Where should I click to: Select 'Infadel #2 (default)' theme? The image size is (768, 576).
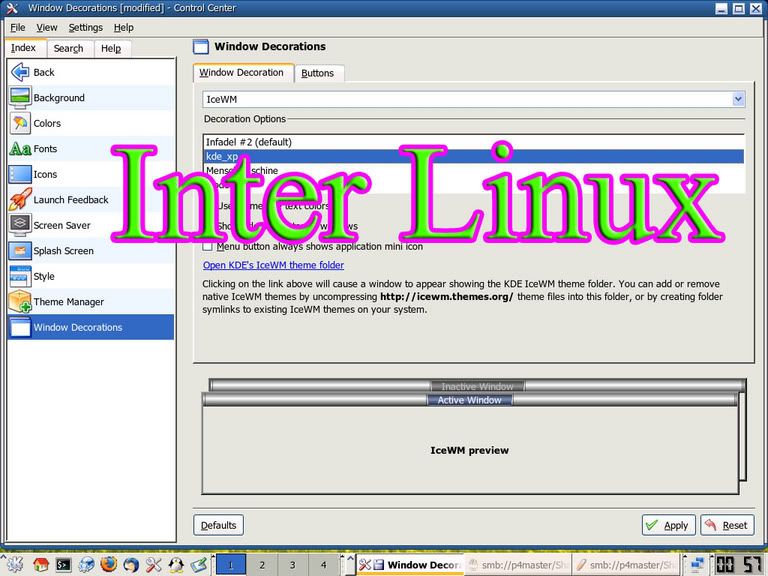(474, 142)
